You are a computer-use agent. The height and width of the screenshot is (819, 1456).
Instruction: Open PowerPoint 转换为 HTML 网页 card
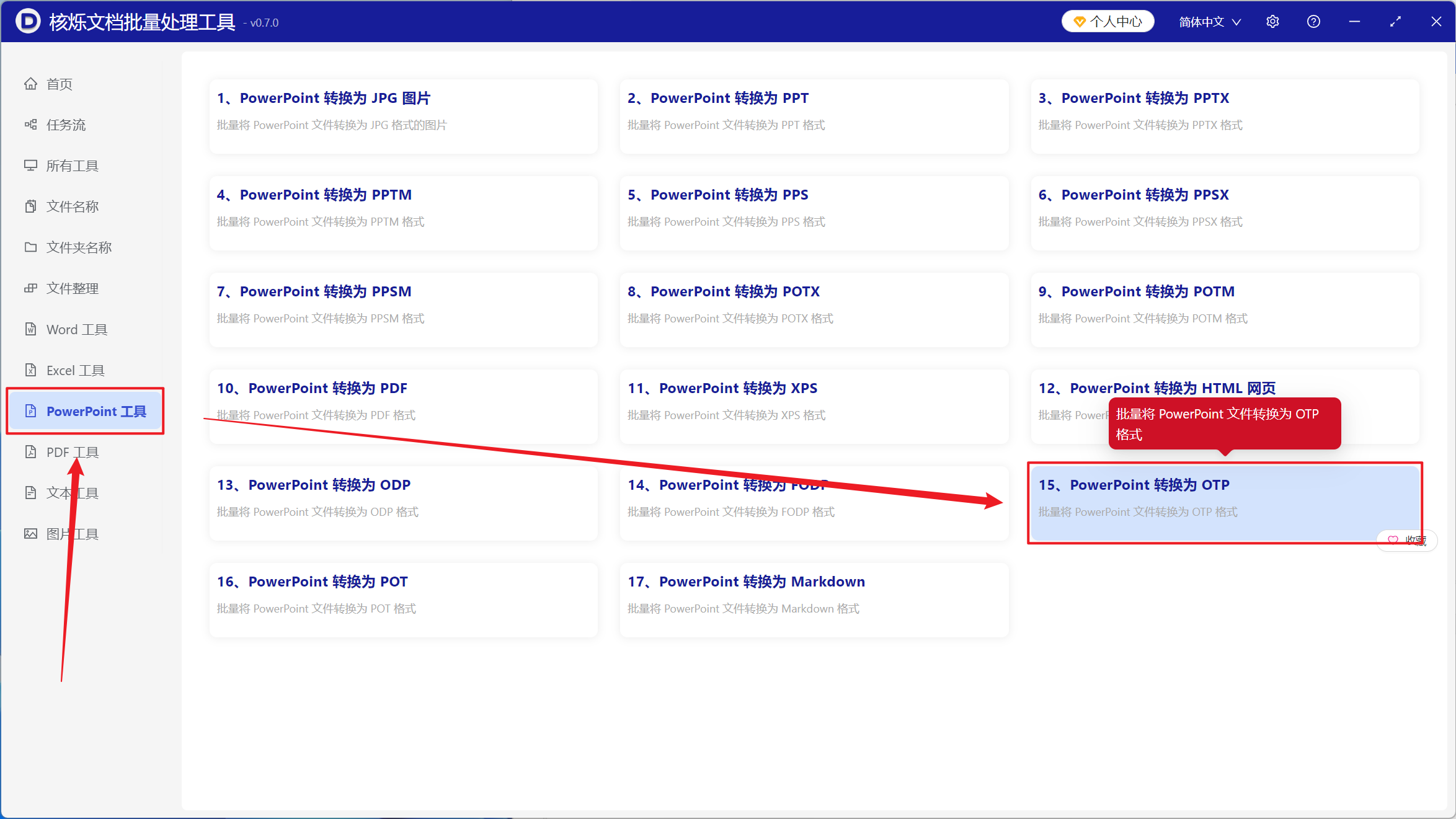pyautogui.click(x=1225, y=407)
